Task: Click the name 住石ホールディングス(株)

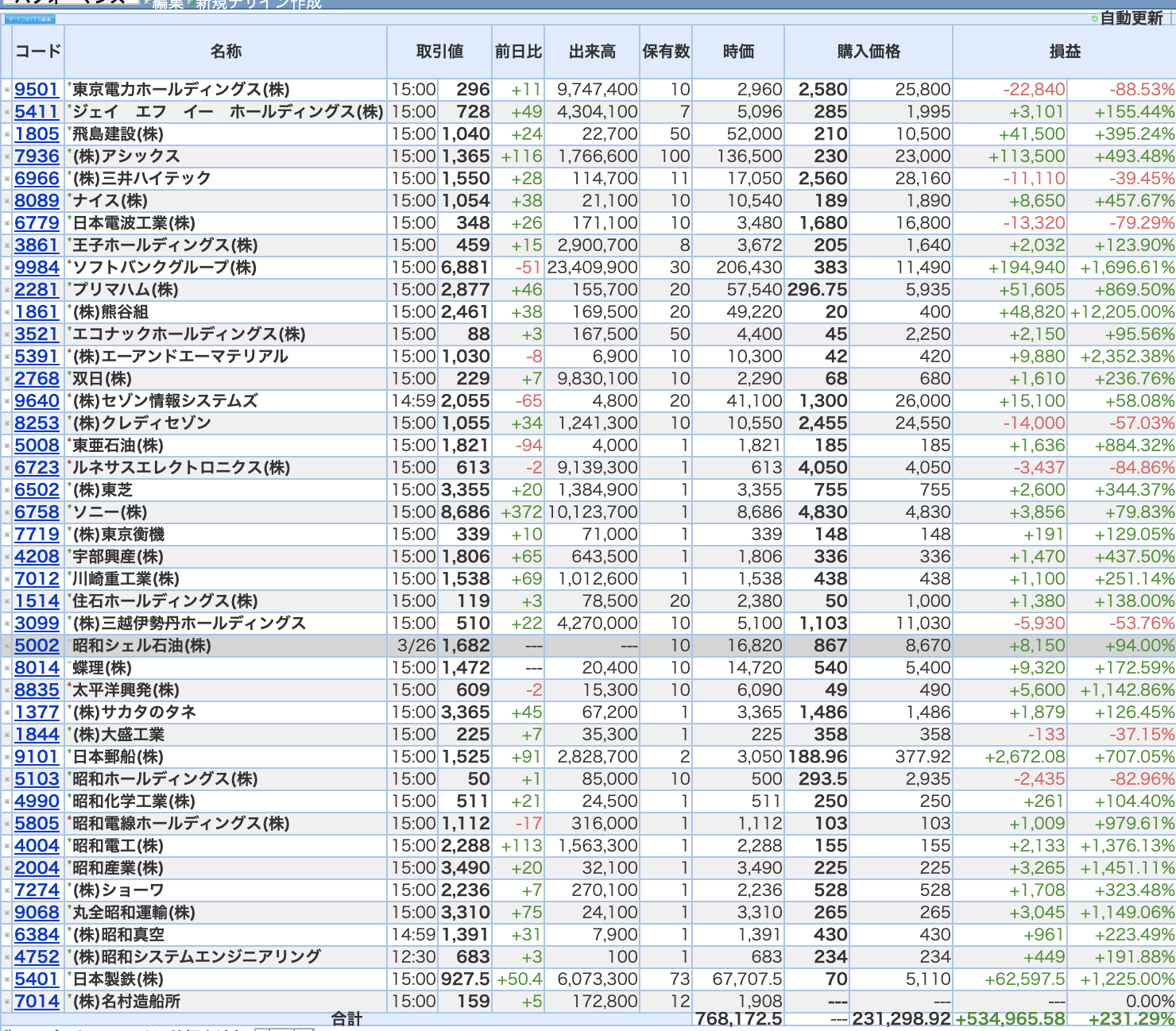Action: 165,601
